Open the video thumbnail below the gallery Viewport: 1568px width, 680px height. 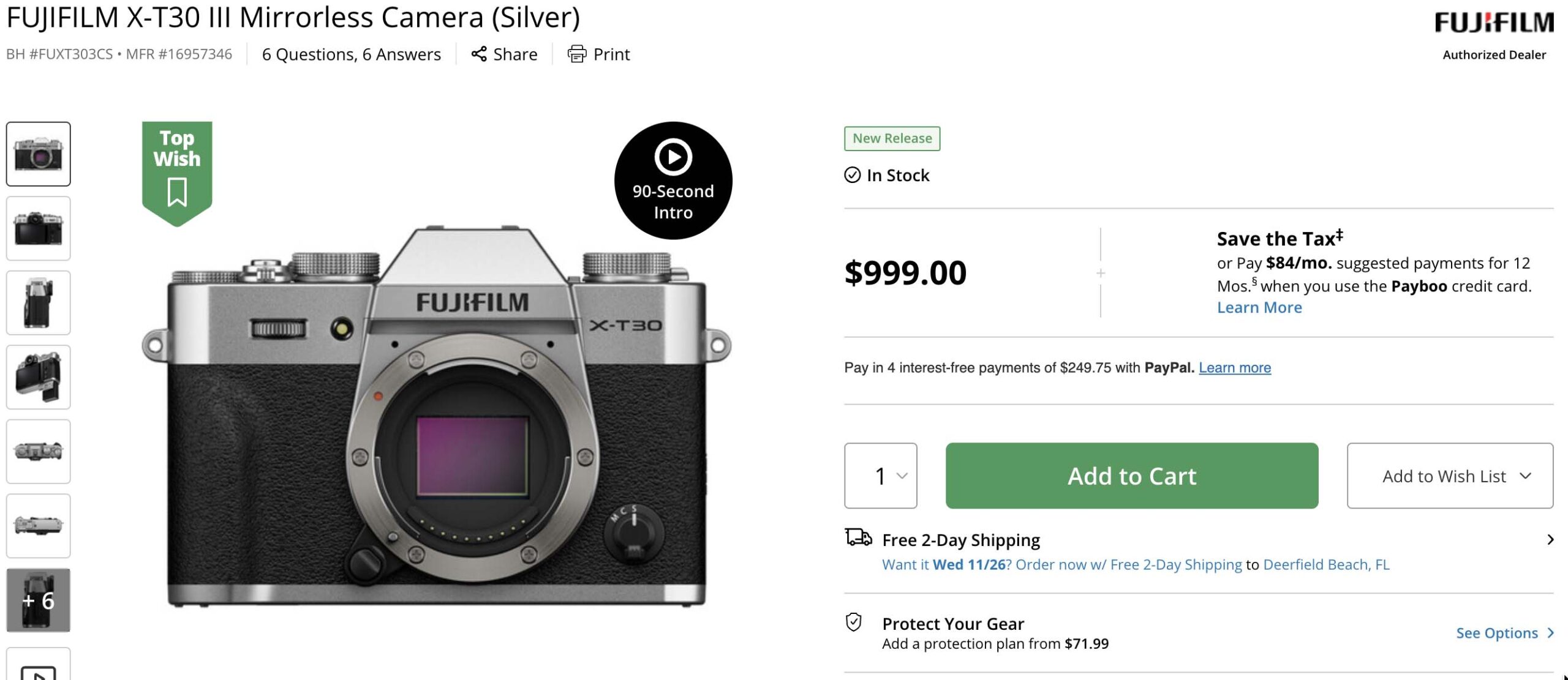pyautogui.click(x=38, y=668)
